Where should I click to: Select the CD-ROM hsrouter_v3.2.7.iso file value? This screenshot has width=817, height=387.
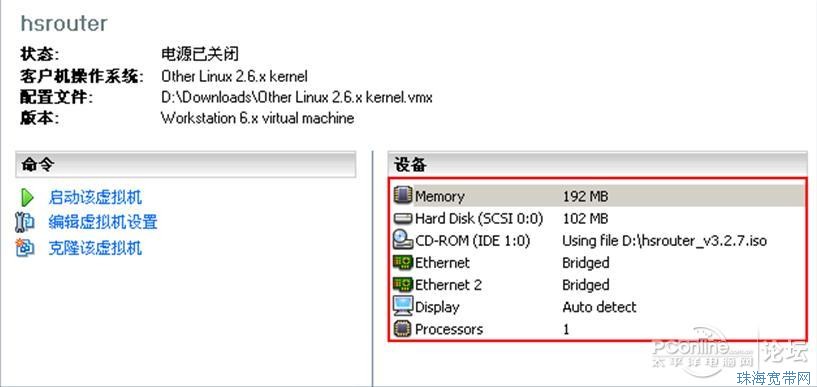(x=664, y=241)
